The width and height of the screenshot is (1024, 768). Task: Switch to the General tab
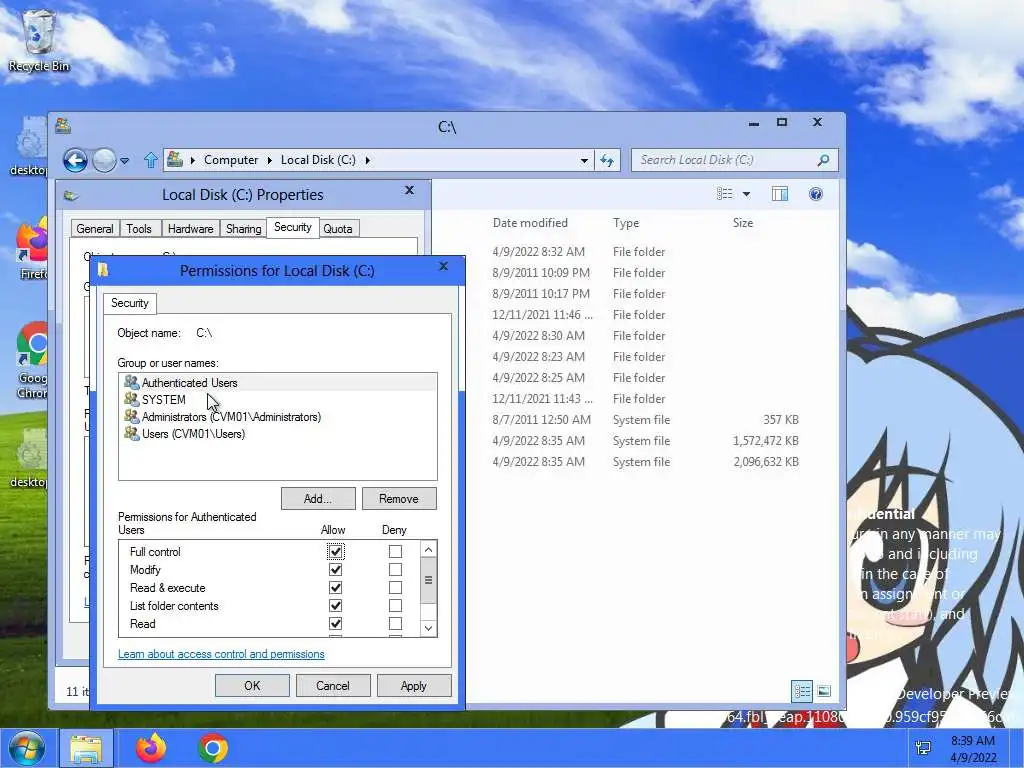pyautogui.click(x=95, y=229)
